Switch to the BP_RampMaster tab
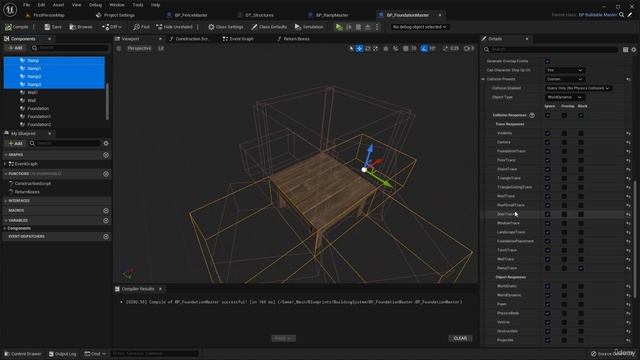640x360 pixels. click(x=332, y=15)
